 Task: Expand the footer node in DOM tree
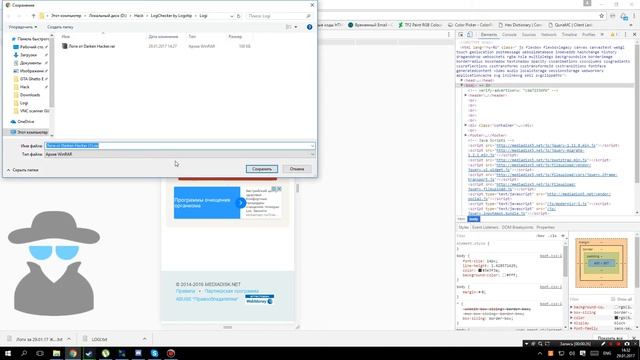click(x=466, y=135)
